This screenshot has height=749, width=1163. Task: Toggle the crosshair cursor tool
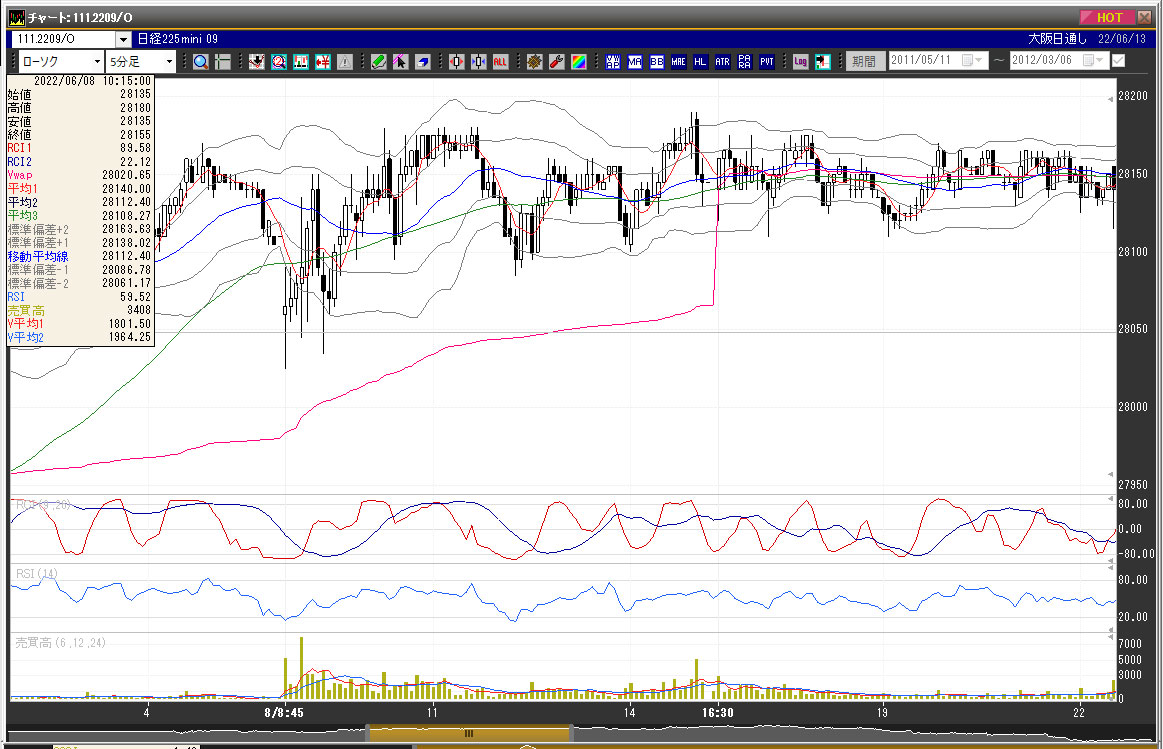223,62
